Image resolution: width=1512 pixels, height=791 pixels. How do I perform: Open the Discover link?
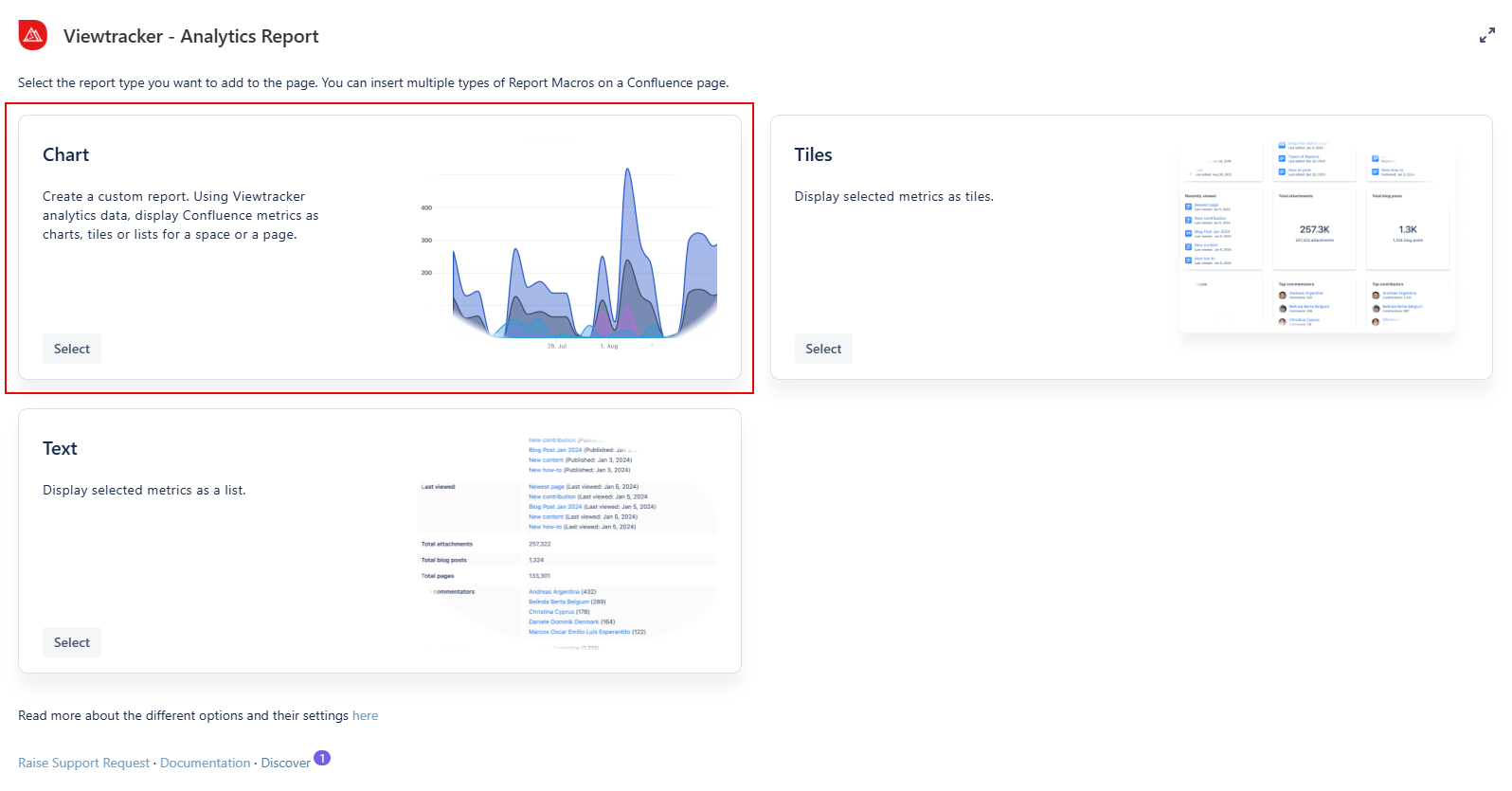(x=285, y=764)
